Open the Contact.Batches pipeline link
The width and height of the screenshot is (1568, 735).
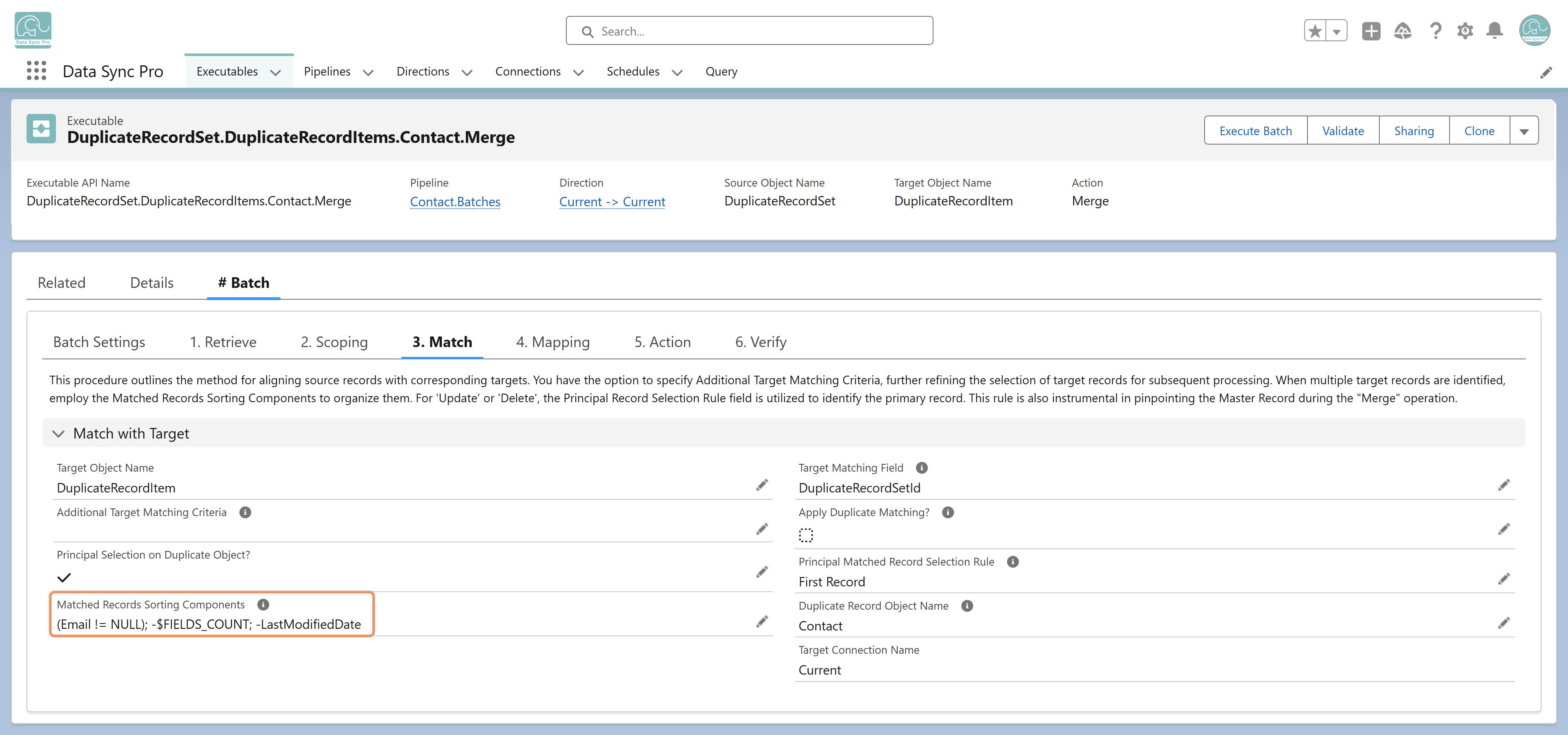pyautogui.click(x=455, y=201)
